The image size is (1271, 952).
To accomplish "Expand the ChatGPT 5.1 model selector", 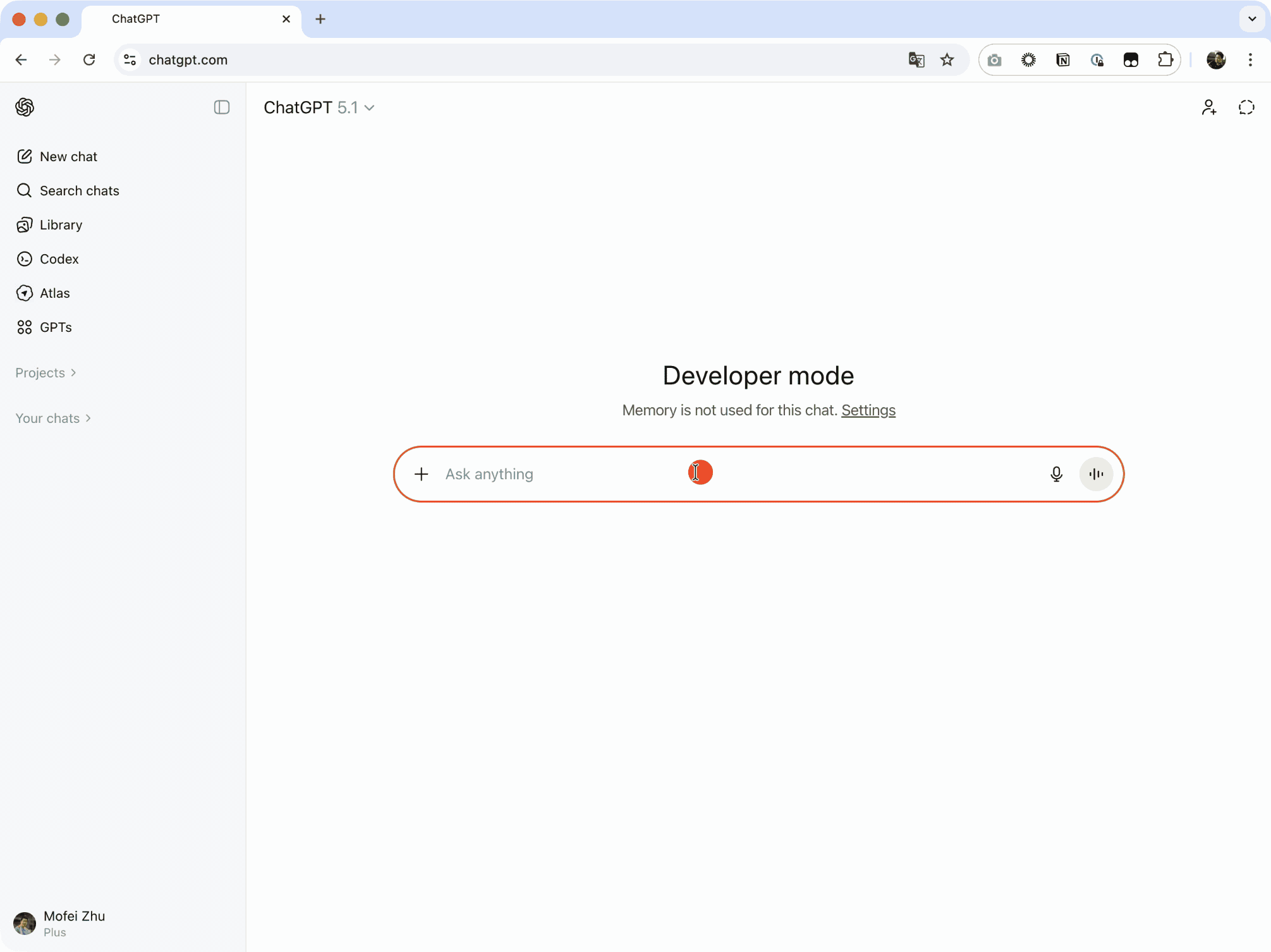I will [x=319, y=107].
